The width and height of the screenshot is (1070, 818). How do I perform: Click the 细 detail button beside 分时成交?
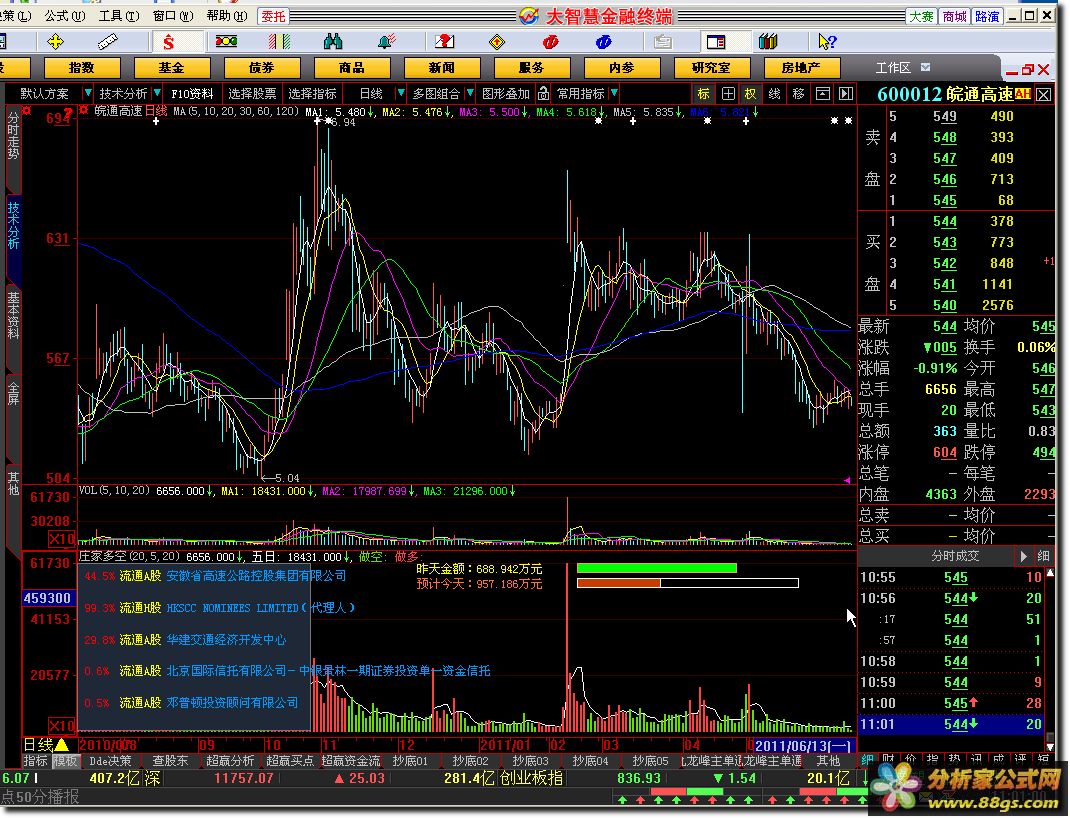click(1043, 557)
